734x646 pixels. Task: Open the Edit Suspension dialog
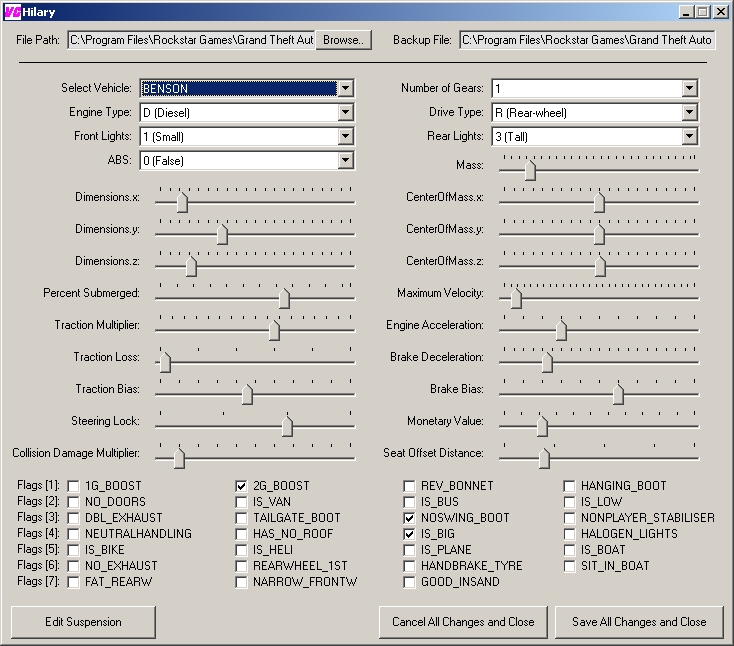83,621
